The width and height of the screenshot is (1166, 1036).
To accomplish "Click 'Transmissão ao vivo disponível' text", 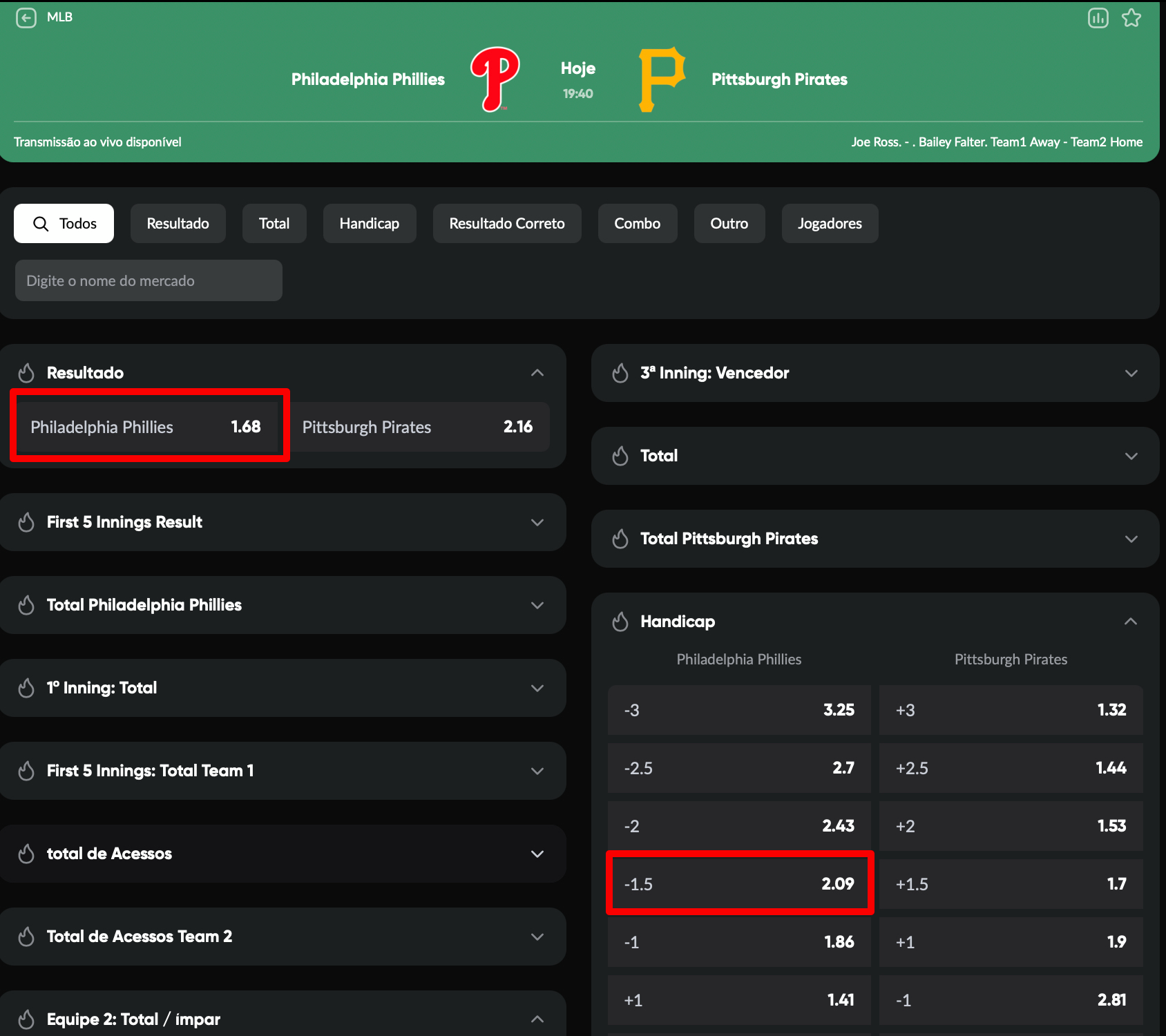I will pos(97,142).
